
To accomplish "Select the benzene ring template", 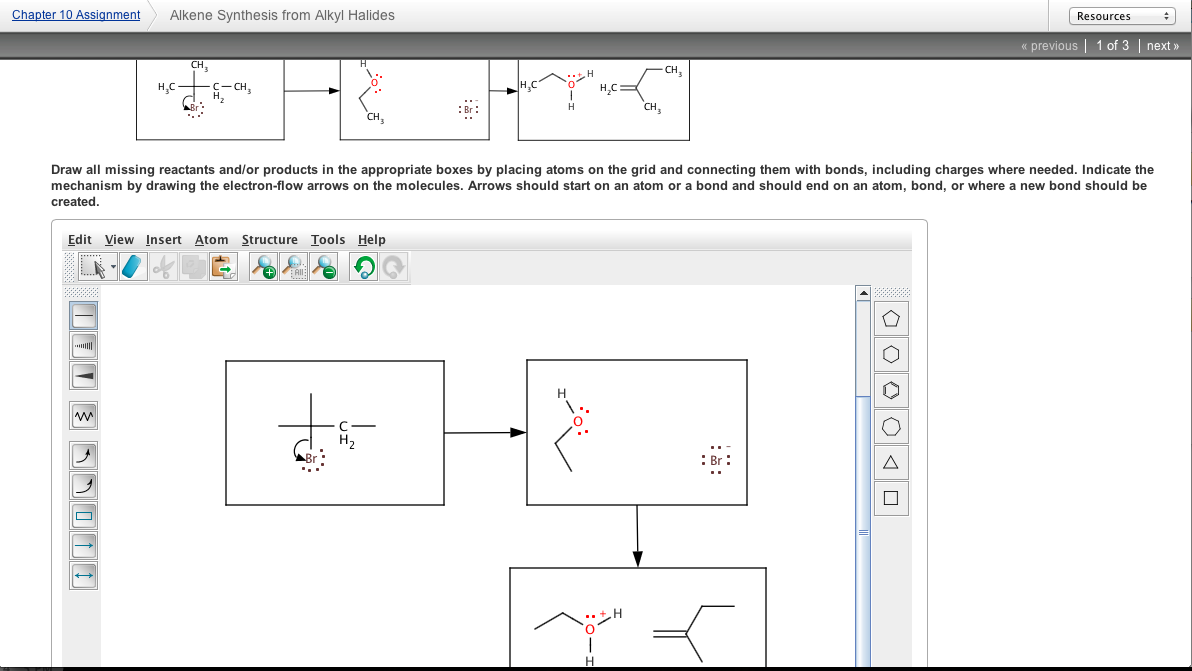I will click(890, 390).
